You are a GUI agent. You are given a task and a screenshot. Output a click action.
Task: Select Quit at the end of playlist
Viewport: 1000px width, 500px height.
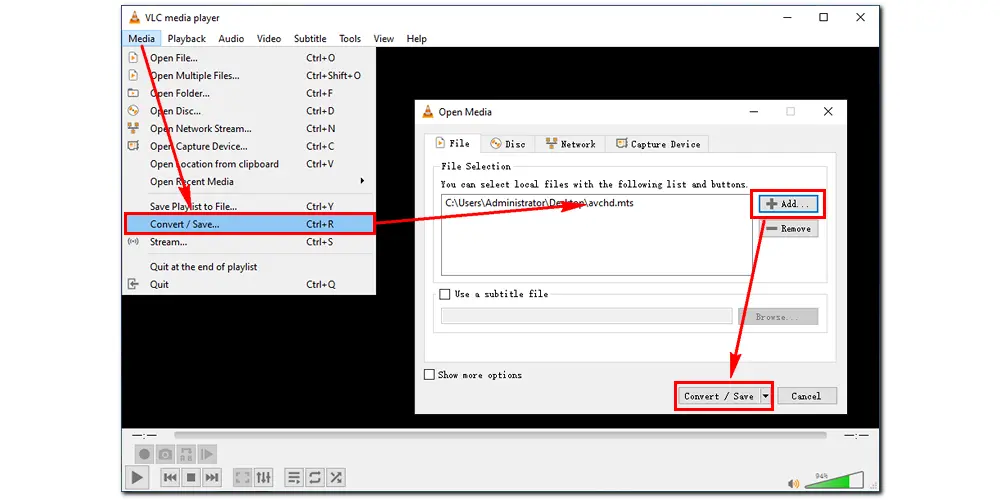pyautogui.click(x=249, y=267)
